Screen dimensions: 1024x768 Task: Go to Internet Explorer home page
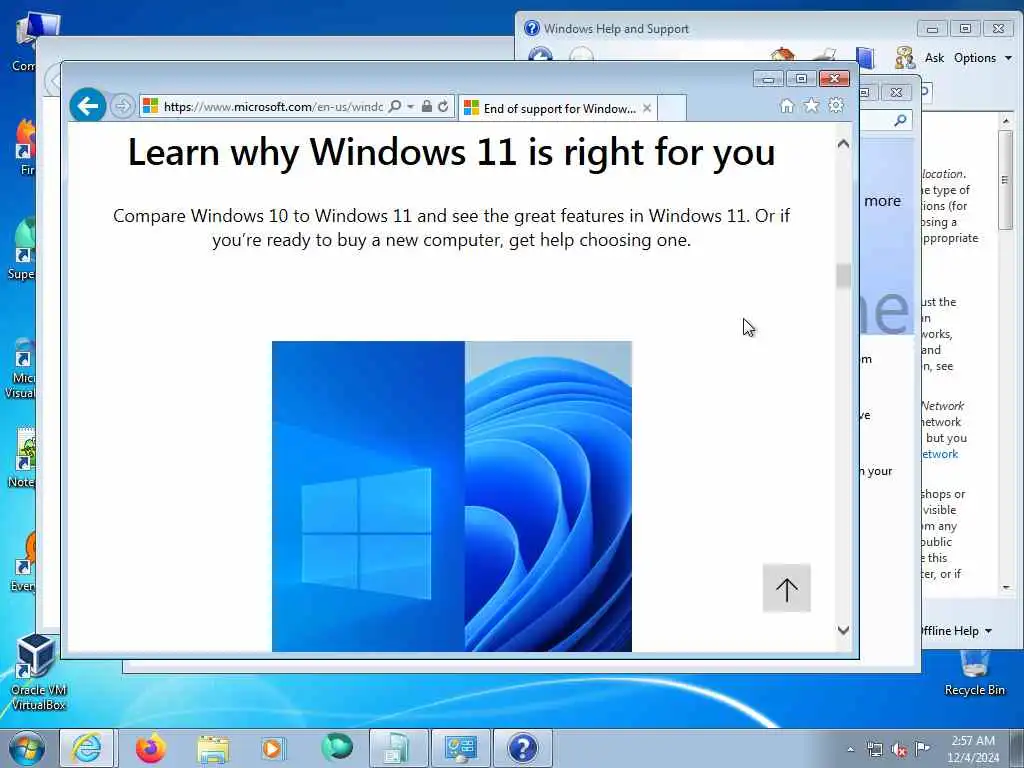point(787,106)
